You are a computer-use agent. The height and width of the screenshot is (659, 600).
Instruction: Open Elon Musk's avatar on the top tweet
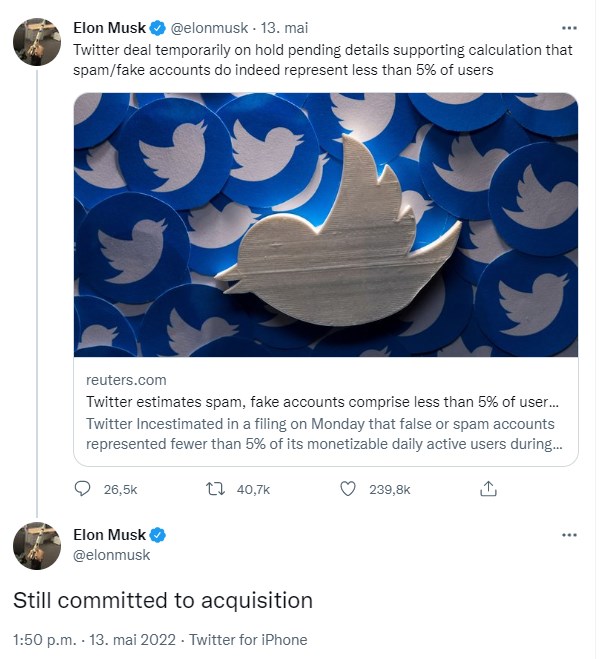click(37, 42)
